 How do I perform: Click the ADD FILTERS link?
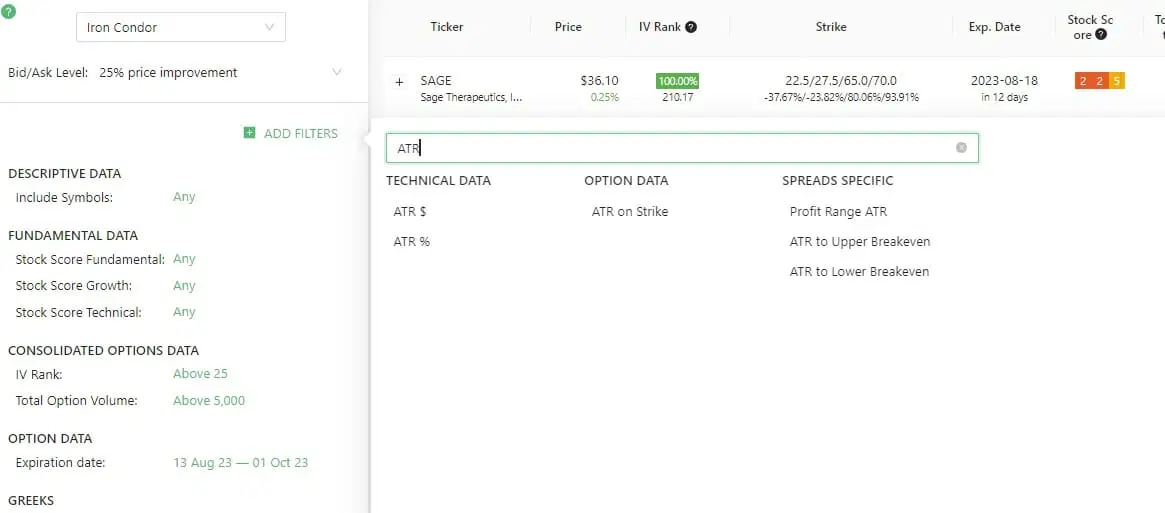(300, 134)
